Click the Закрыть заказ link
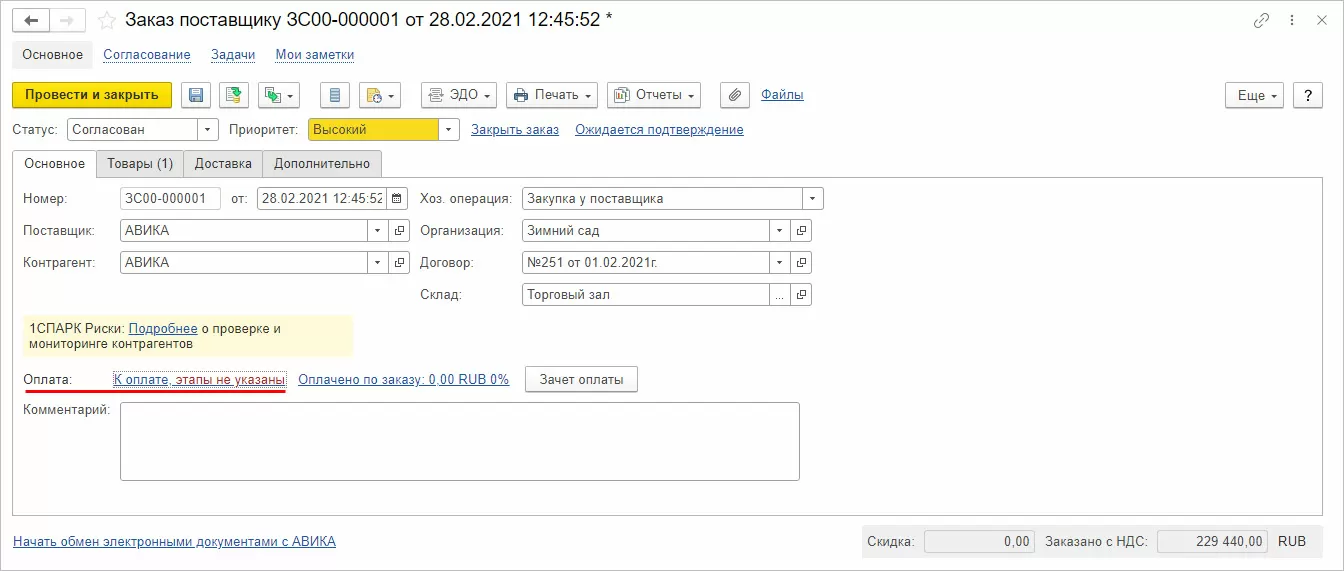The image size is (1344, 571). [x=515, y=129]
